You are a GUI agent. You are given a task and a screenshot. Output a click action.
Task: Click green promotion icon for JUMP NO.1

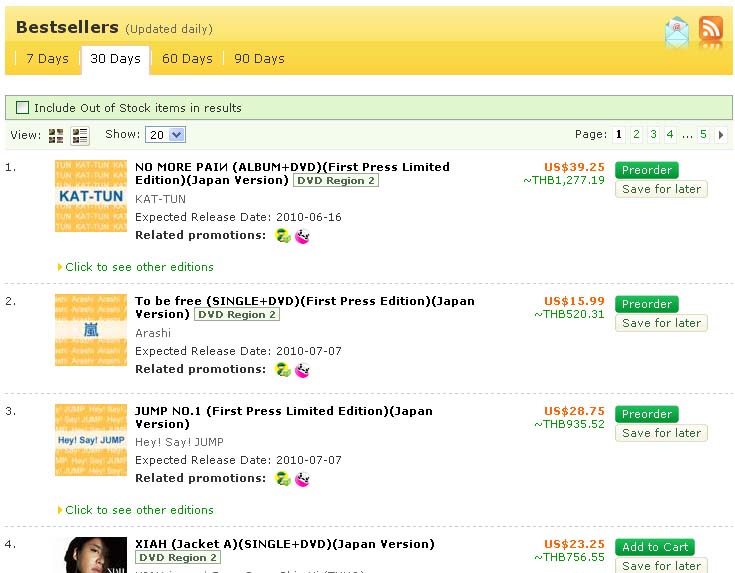click(283, 478)
